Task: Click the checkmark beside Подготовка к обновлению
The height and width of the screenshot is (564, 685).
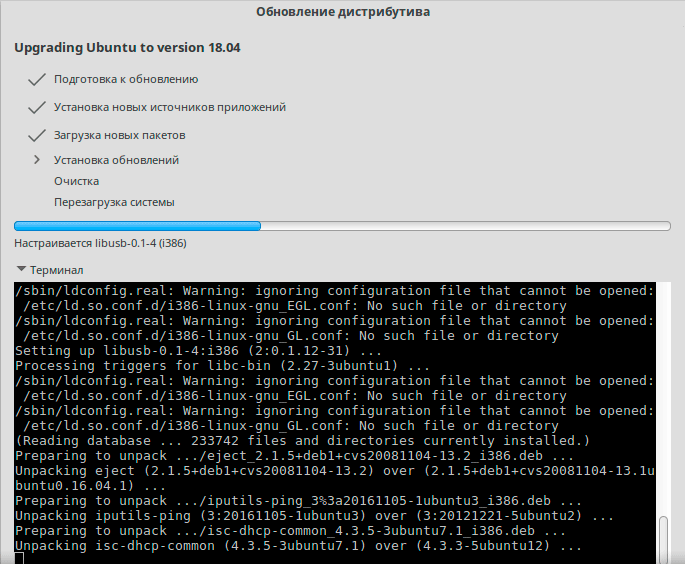Action: coord(37,79)
